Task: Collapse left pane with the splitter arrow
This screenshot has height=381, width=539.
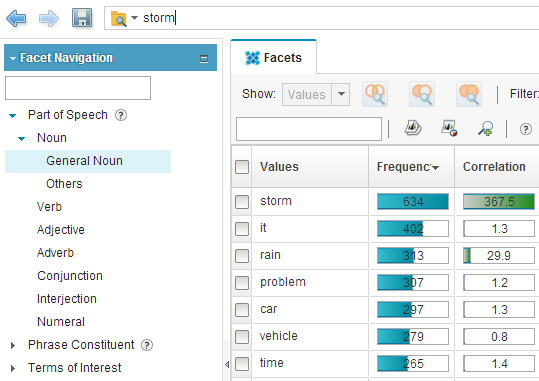Action: 227,364
